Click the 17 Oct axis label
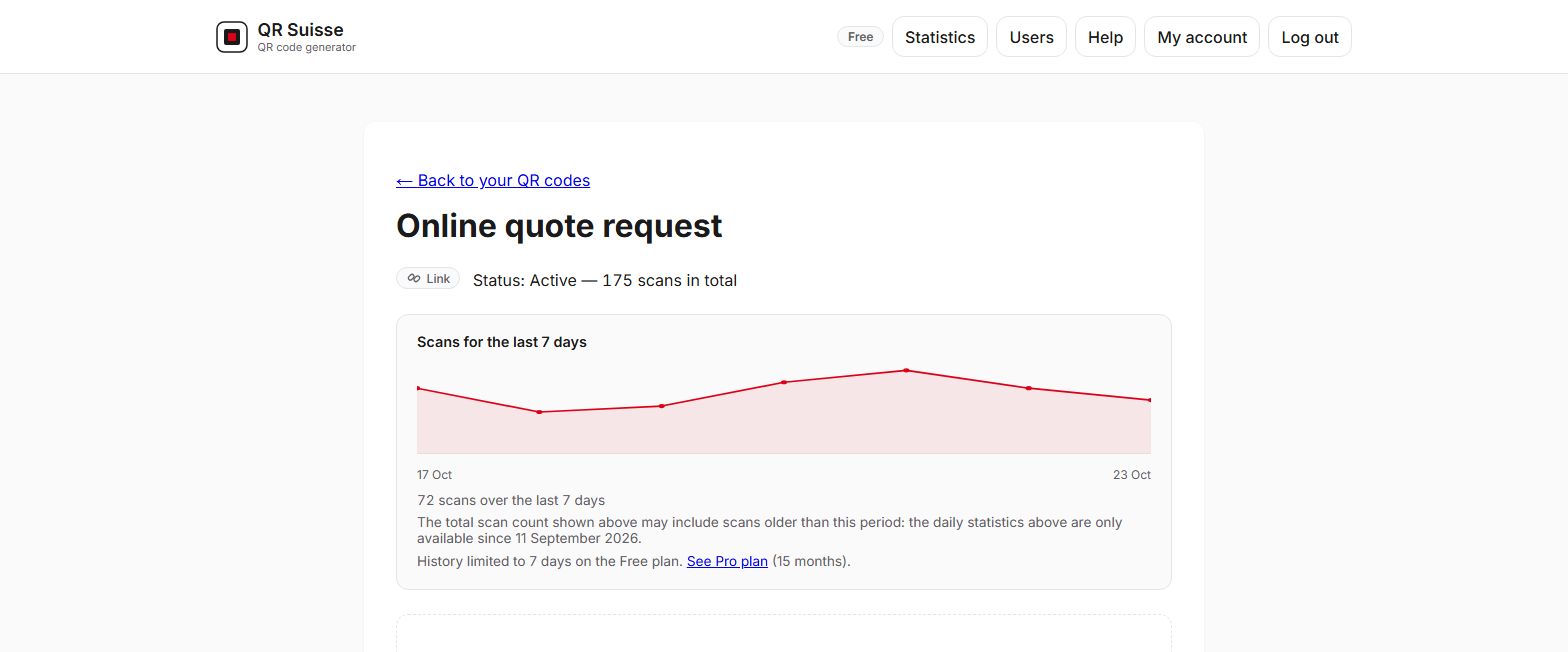This screenshot has width=1568, height=652. tap(434, 475)
